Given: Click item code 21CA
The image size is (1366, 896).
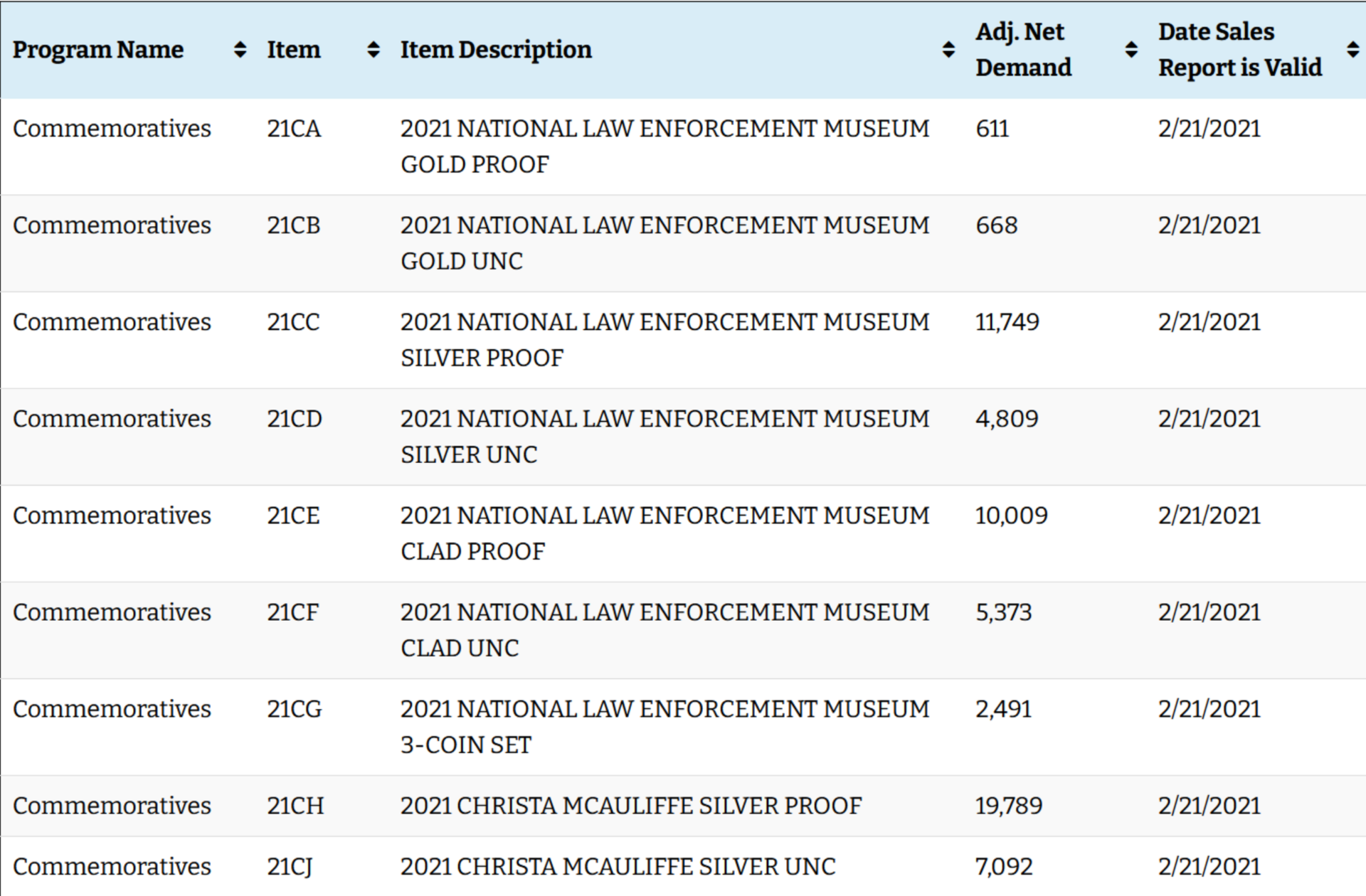Looking at the screenshot, I should (294, 129).
